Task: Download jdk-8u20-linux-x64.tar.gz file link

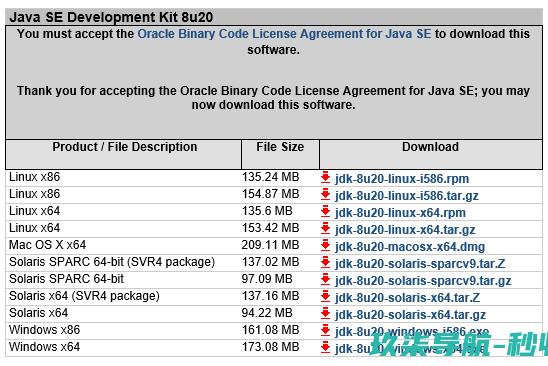Action: point(405,230)
